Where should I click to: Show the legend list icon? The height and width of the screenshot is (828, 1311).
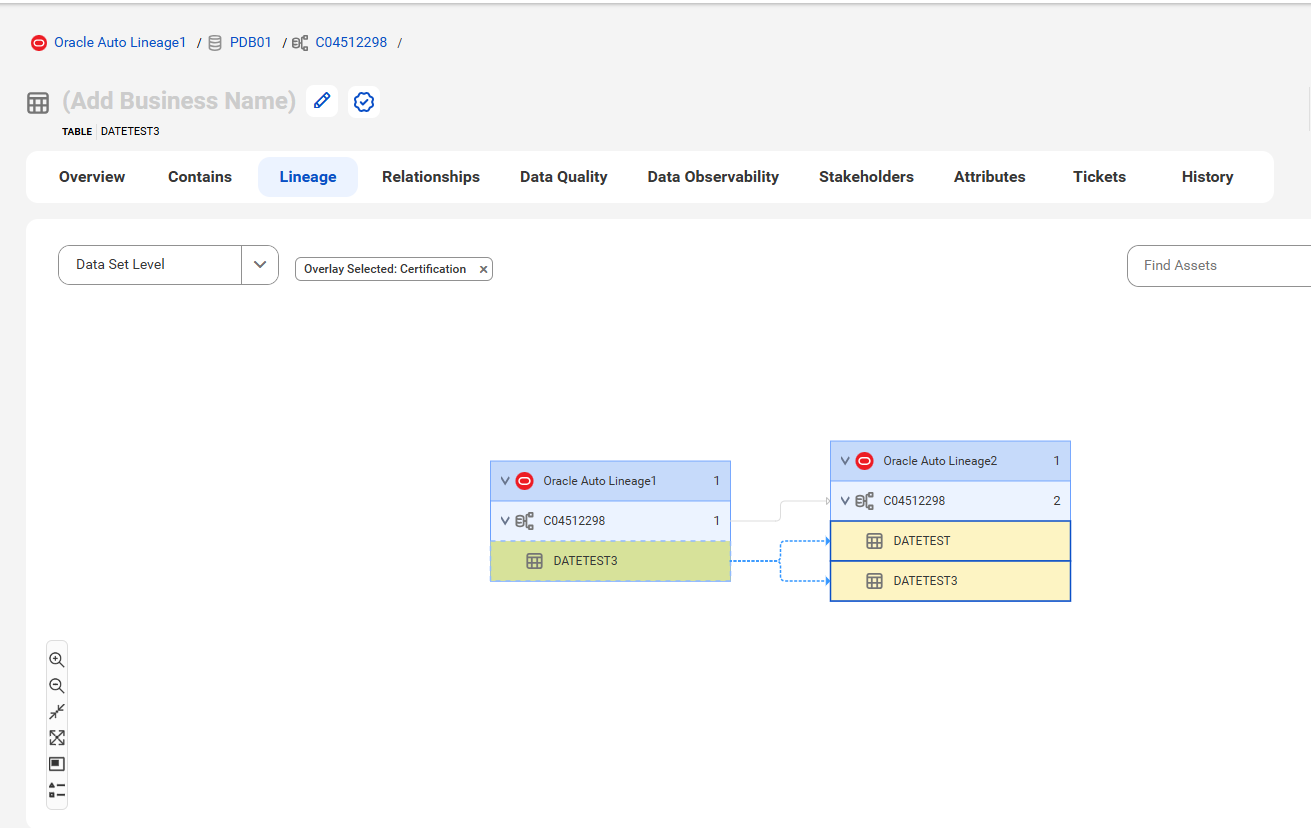57,790
